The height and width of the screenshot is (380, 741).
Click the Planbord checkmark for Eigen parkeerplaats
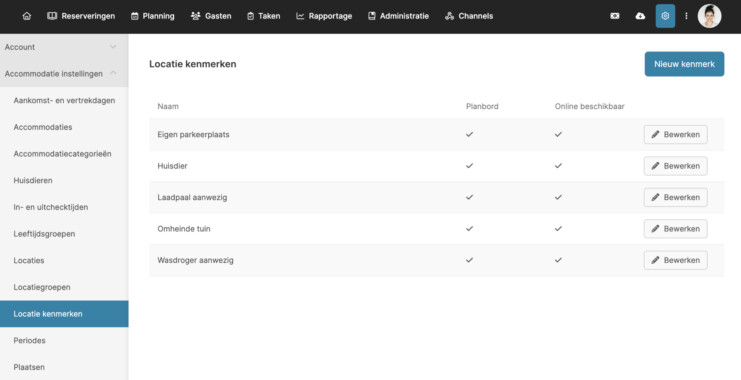coord(469,135)
